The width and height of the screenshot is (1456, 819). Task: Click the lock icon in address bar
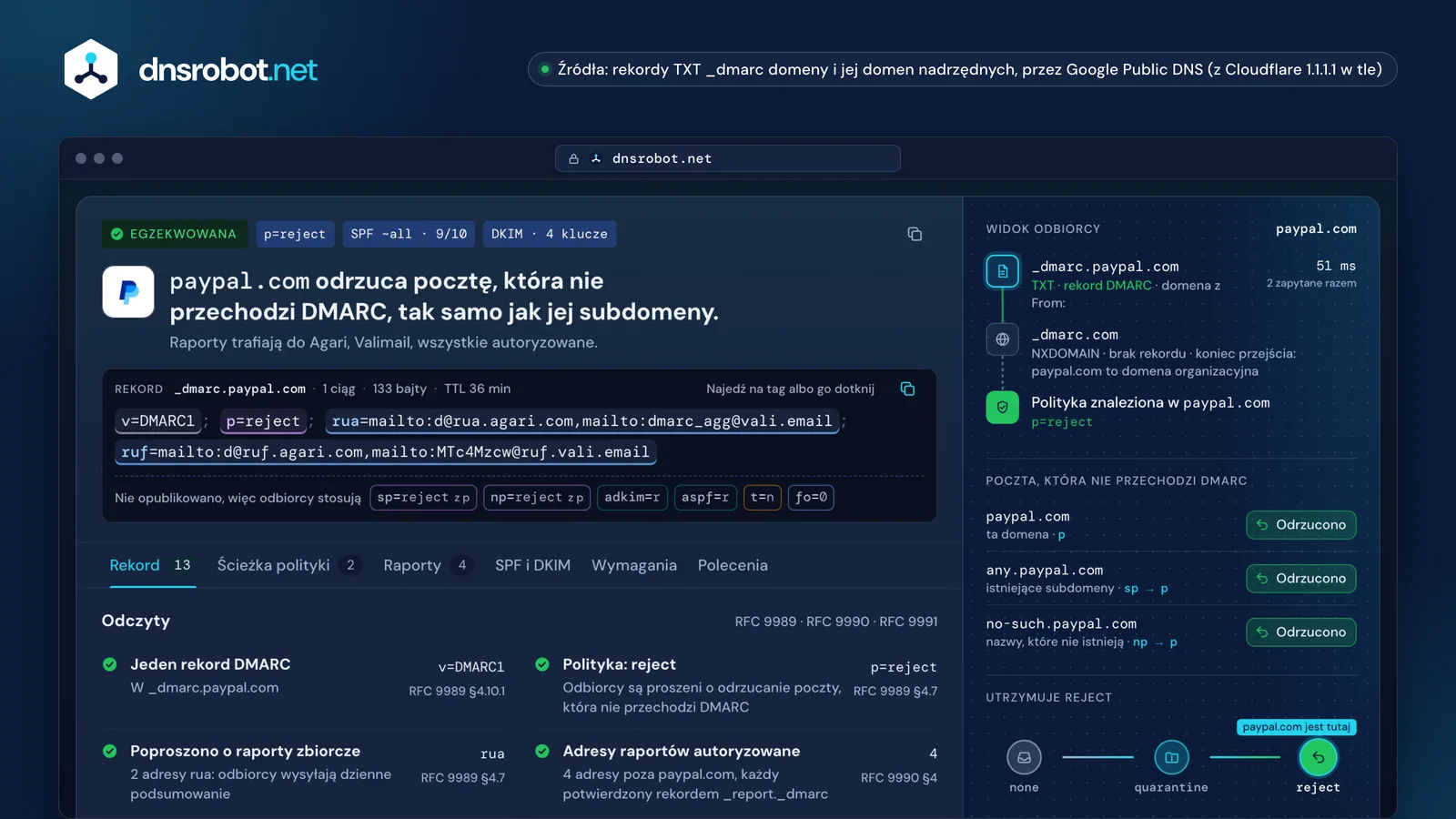click(x=573, y=158)
